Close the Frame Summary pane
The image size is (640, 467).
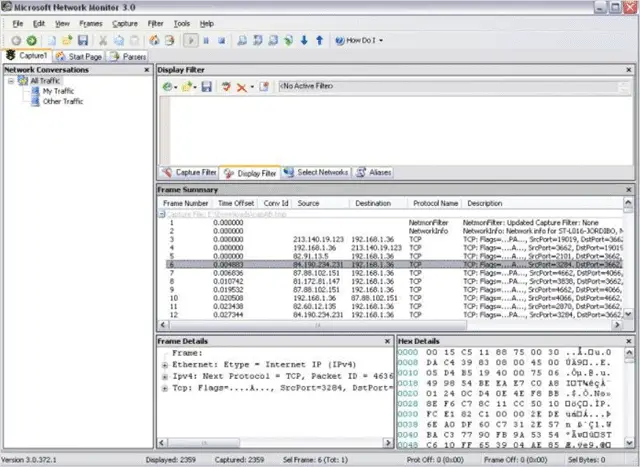coord(629,190)
